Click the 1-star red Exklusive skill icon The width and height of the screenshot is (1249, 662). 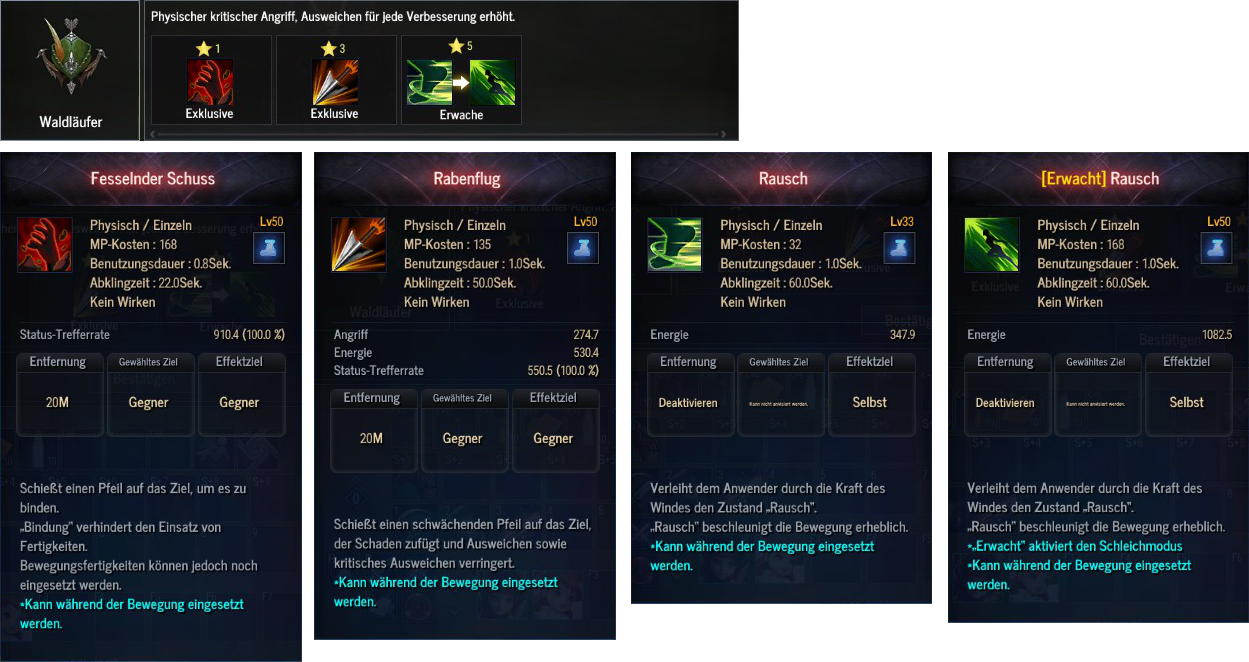pyautogui.click(x=210, y=82)
